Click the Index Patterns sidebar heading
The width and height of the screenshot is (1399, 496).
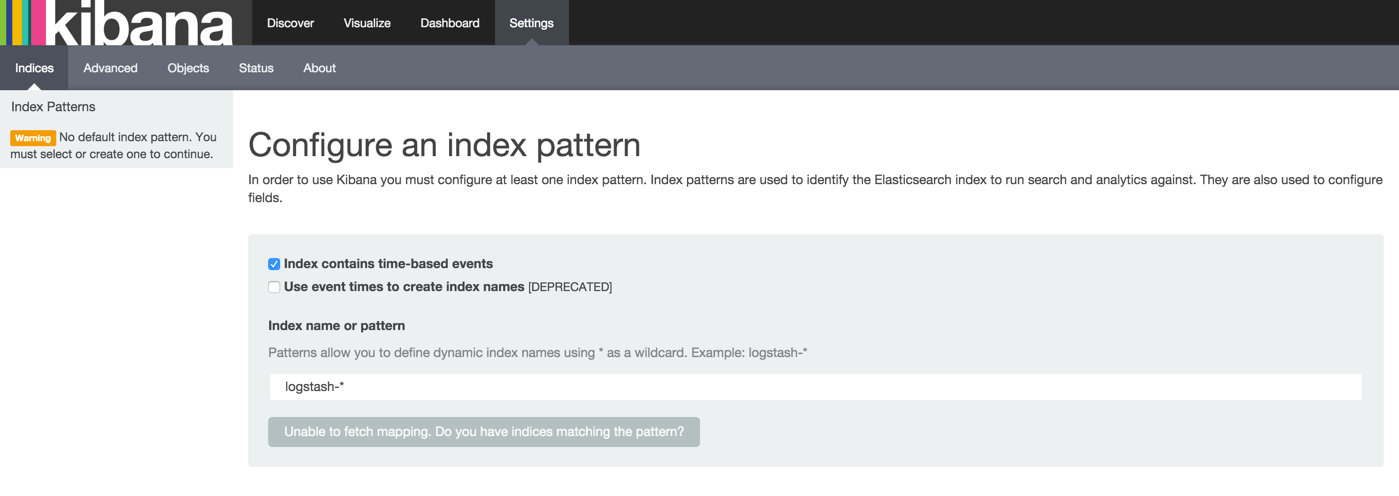pos(53,107)
